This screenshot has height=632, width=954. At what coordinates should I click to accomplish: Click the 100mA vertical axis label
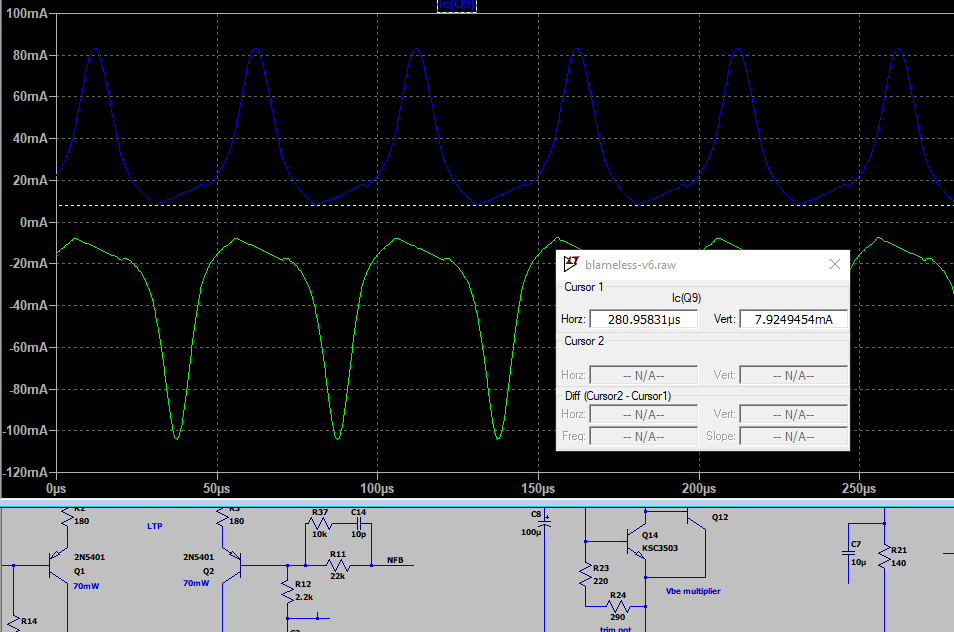coord(27,13)
